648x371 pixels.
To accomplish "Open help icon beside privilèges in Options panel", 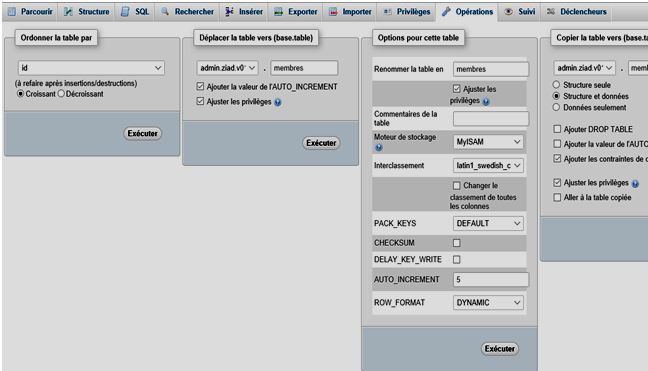I will click(x=486, y=101).
